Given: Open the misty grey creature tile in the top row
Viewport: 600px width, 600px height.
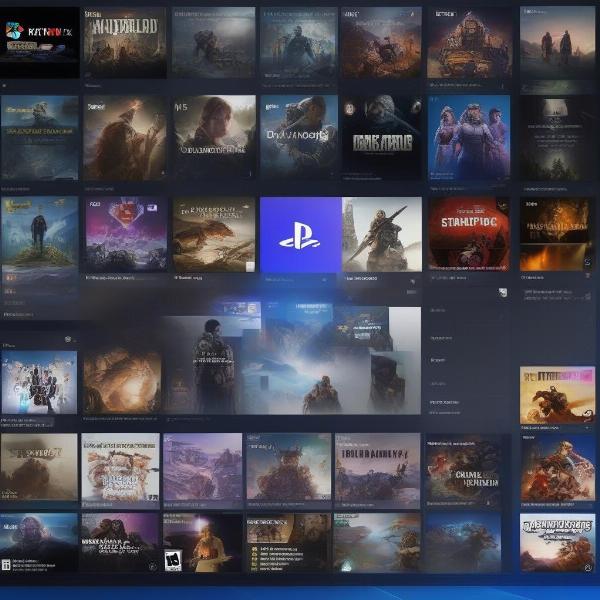Looking at the screenshot, I should pos(213,42).
